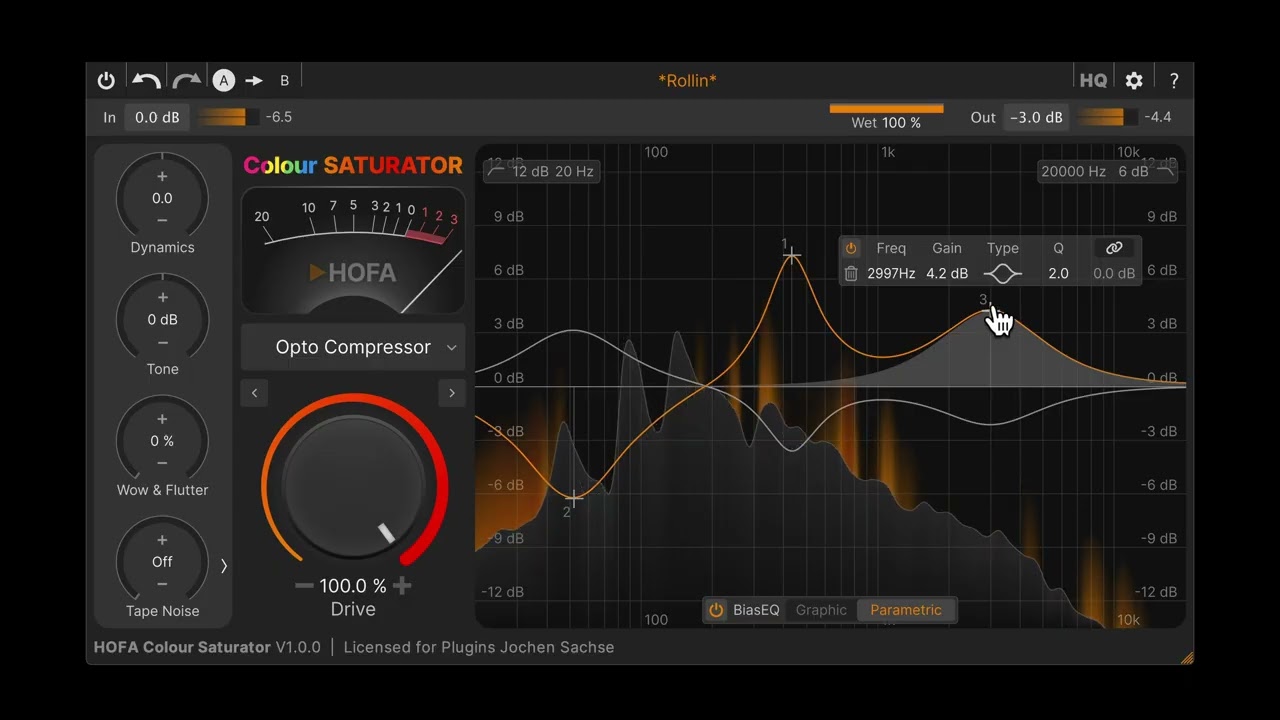Select the A preset state
Screen dimensions: 1280x720
tap(224, 81)
